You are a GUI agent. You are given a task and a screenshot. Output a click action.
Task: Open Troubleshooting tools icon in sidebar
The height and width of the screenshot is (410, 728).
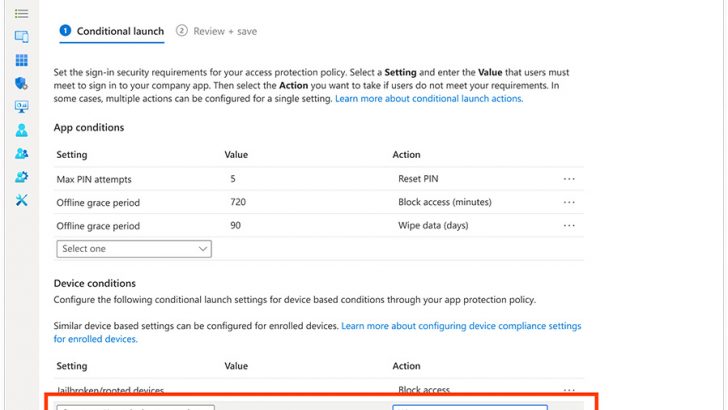pyautogui.click(x=21, y=201)
